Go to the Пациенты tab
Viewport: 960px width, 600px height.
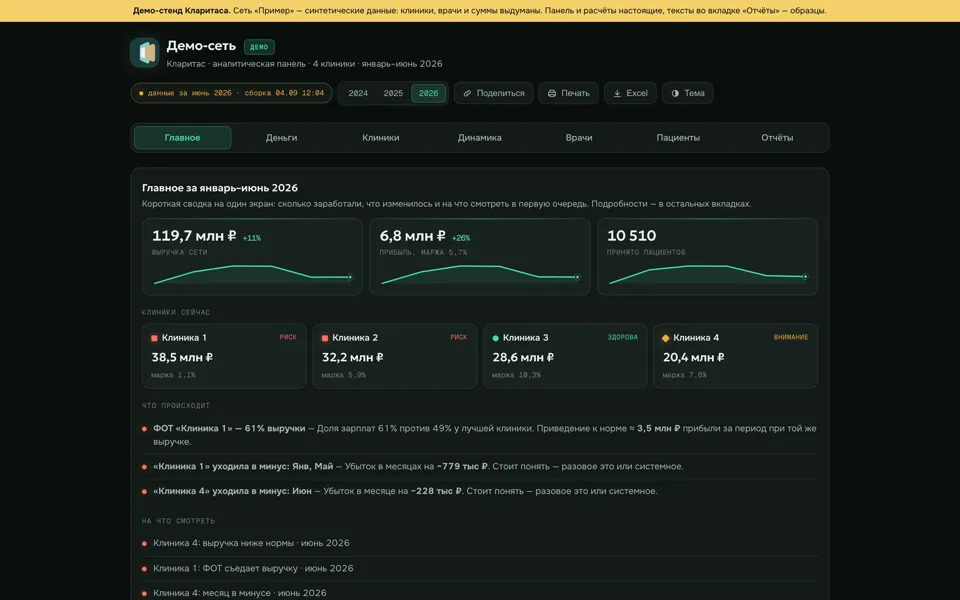678,138
